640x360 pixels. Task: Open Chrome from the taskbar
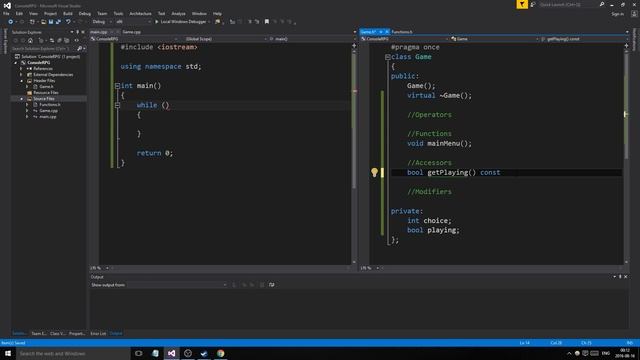pyautogui.click(x=220, y=353)
